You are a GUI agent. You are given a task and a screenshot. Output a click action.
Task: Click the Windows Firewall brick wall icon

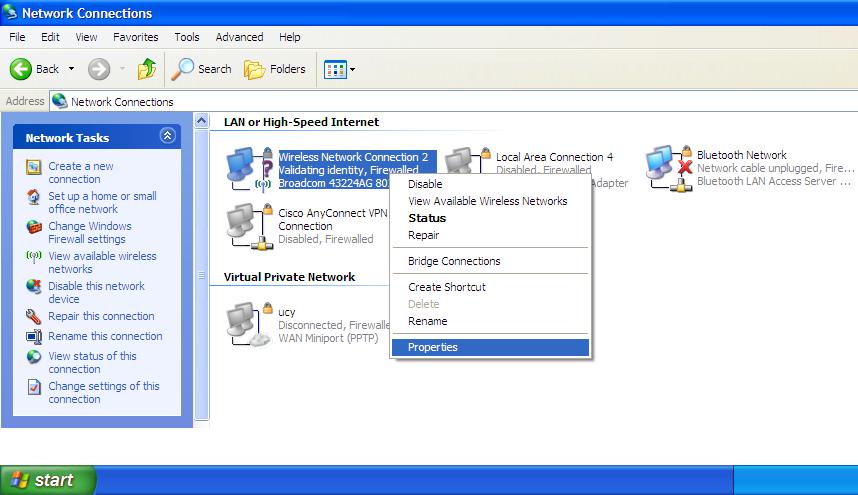coord(33,226)
